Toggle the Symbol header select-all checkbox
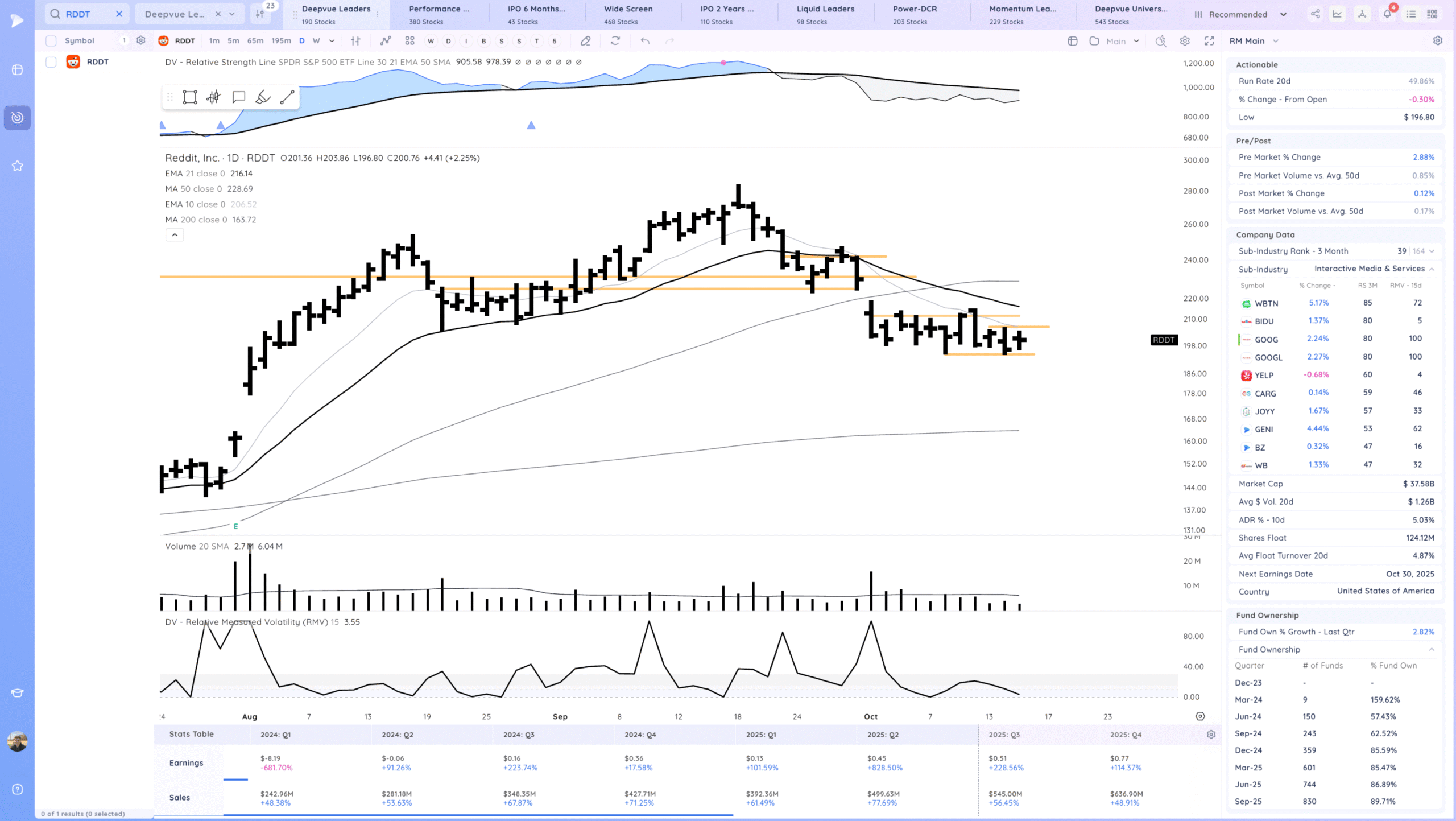Image resolution: width=1456 pixels, height=821 pixels. [x=51, y=41]
